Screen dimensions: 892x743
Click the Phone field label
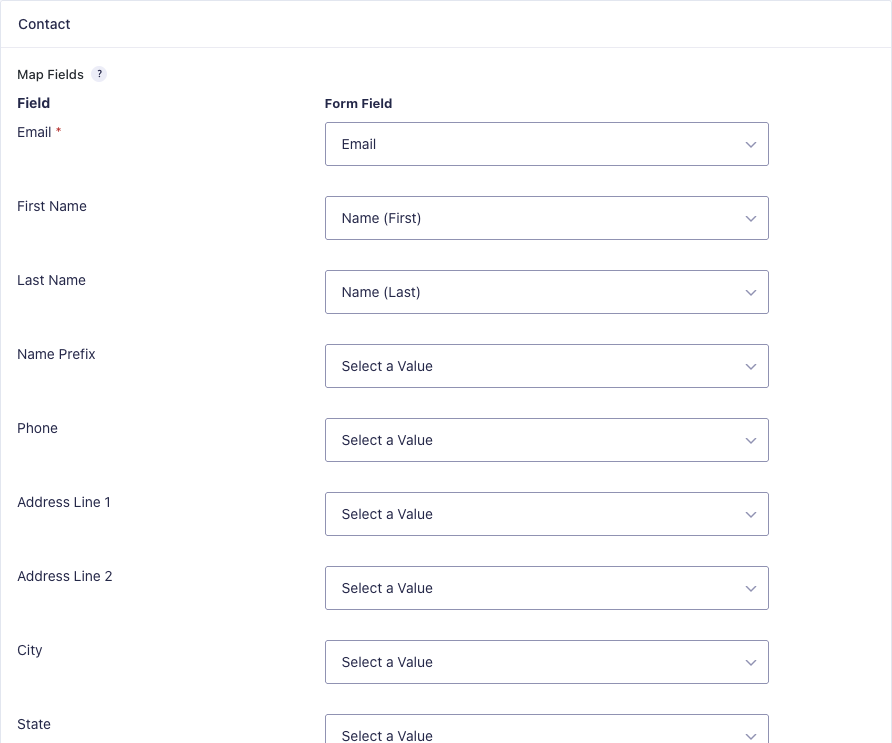tap(38, 428)
